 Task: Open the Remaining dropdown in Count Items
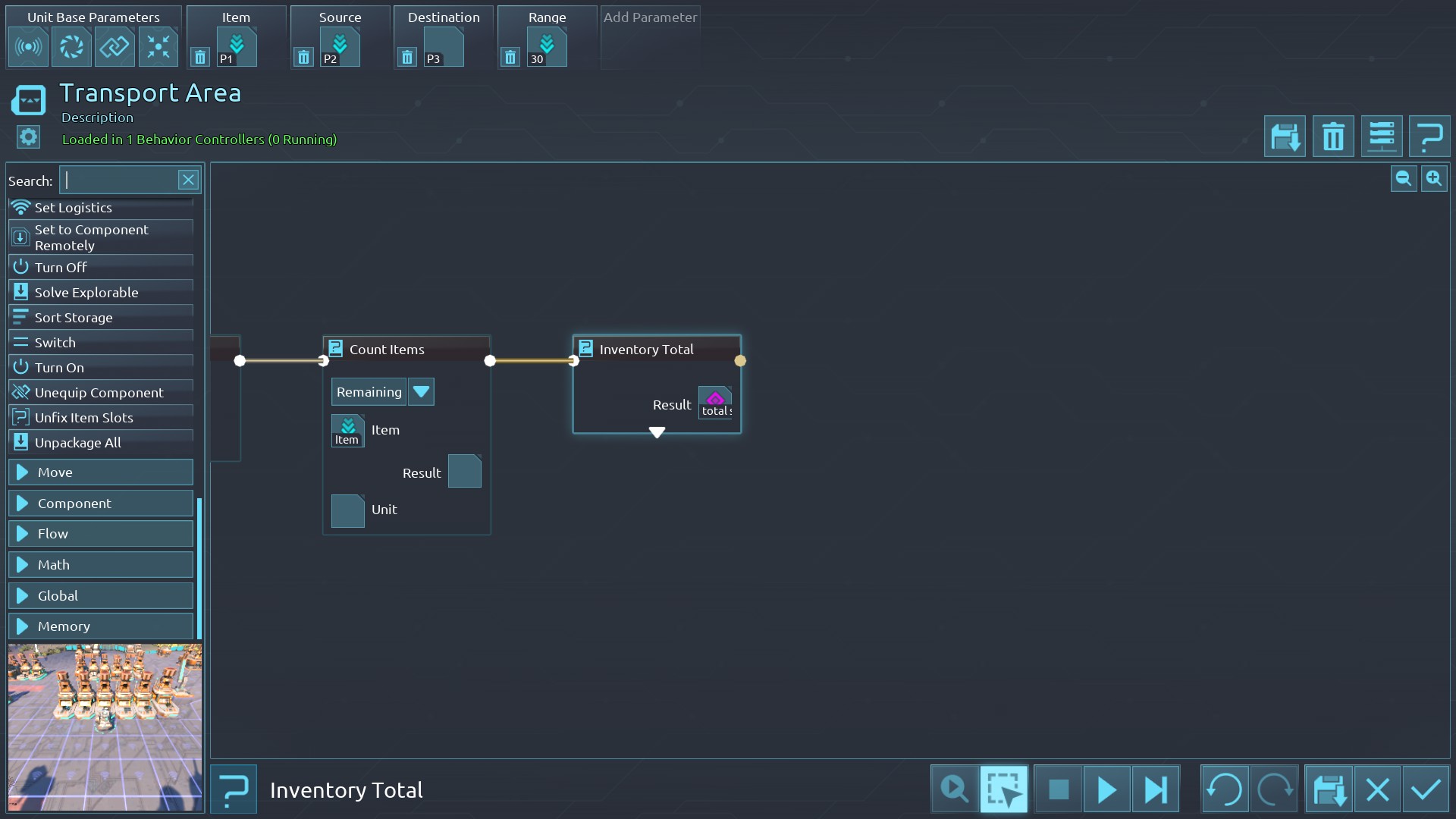tap(421, 392)
